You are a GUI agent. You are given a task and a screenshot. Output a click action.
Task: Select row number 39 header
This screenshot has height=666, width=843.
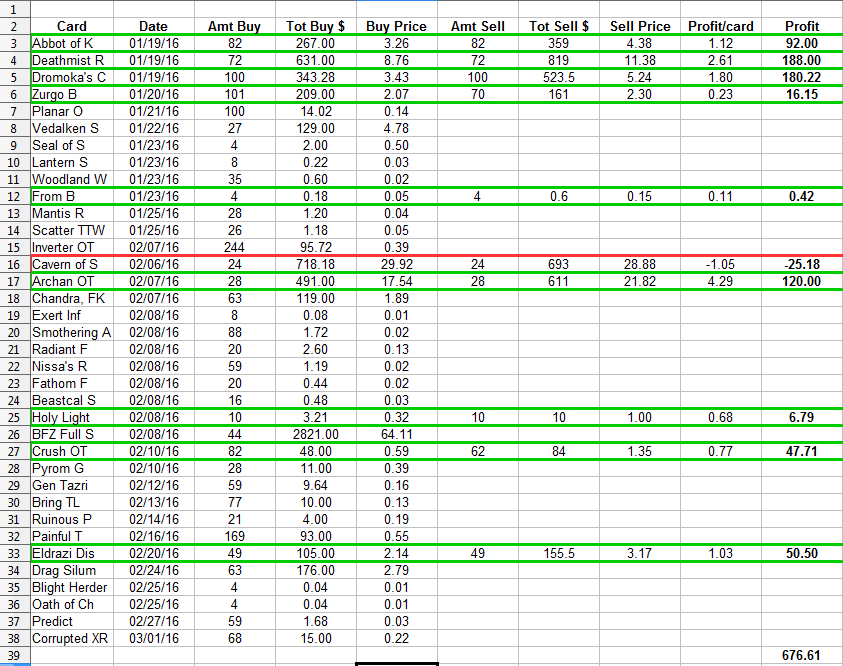pyautogui.click(x=15, y=655)
